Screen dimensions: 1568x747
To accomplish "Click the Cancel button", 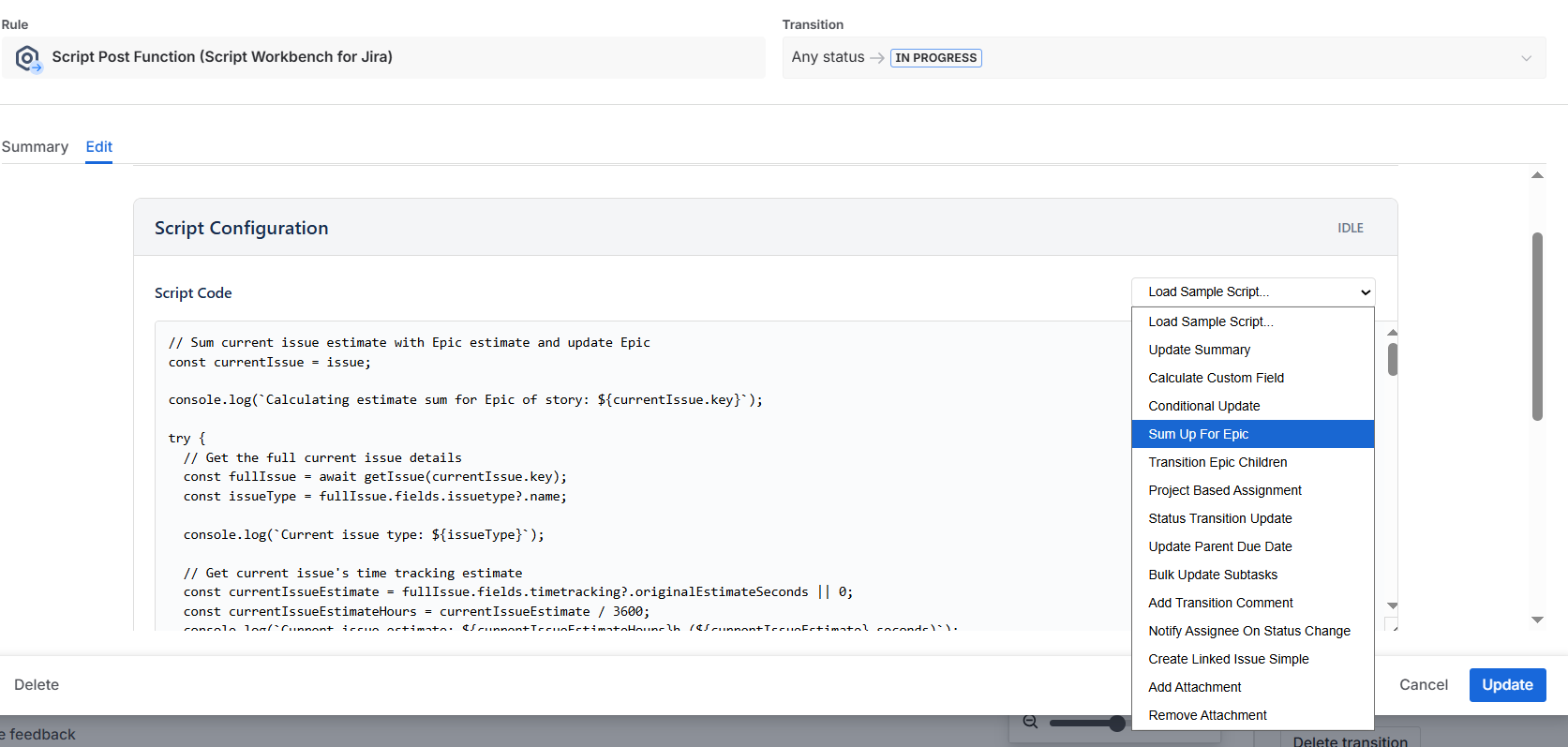I will point(1423,685).
